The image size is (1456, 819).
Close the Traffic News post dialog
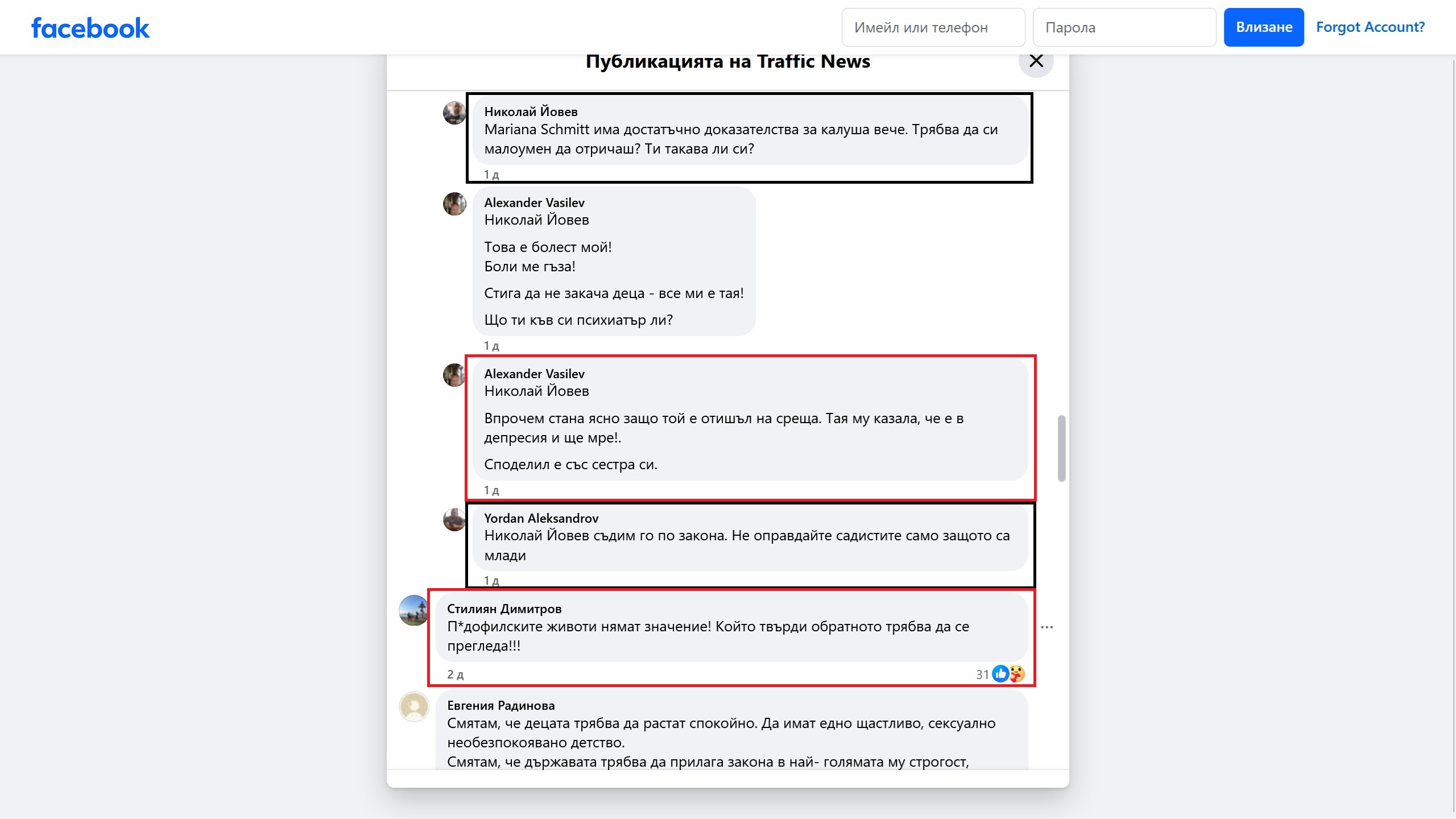click(x=1036, y=61)
